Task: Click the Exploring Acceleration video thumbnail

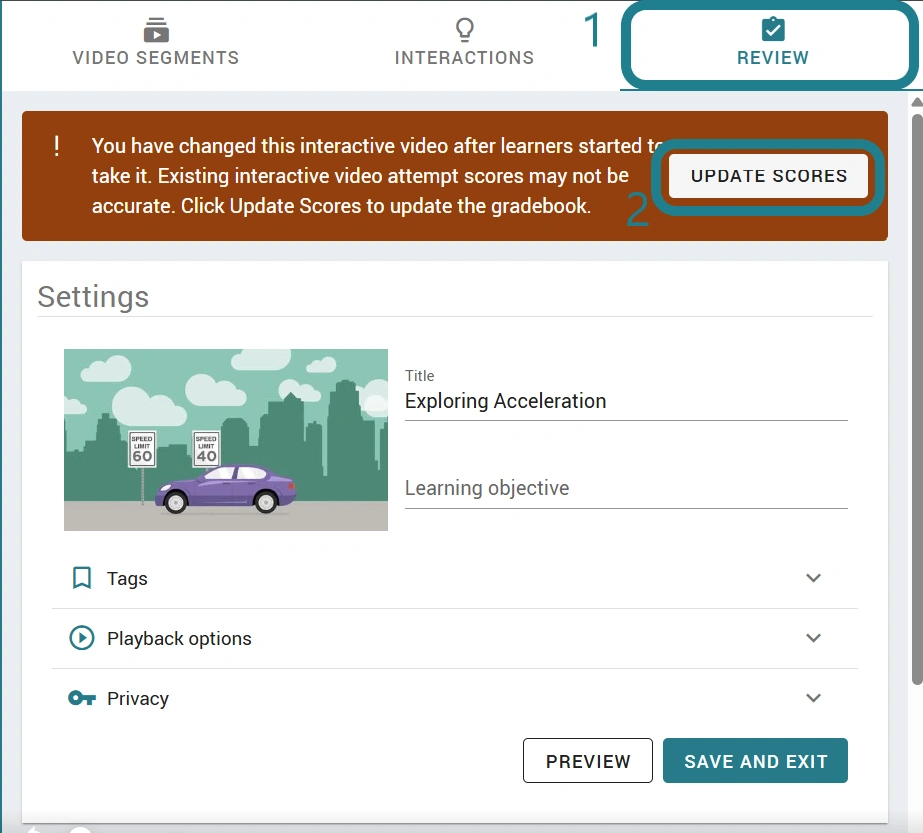Action: tap(226, 440)
